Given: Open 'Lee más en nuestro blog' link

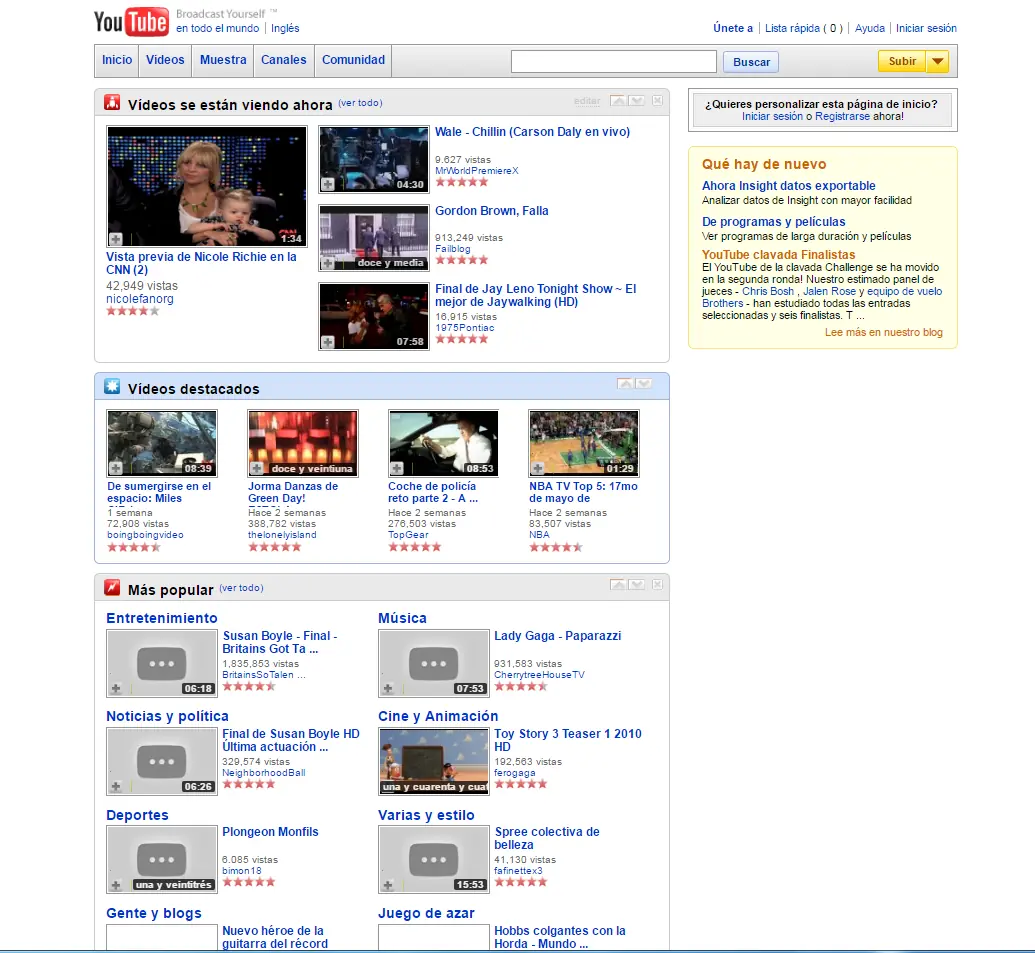Looking at the screenshot, I should tap(884, 333).
